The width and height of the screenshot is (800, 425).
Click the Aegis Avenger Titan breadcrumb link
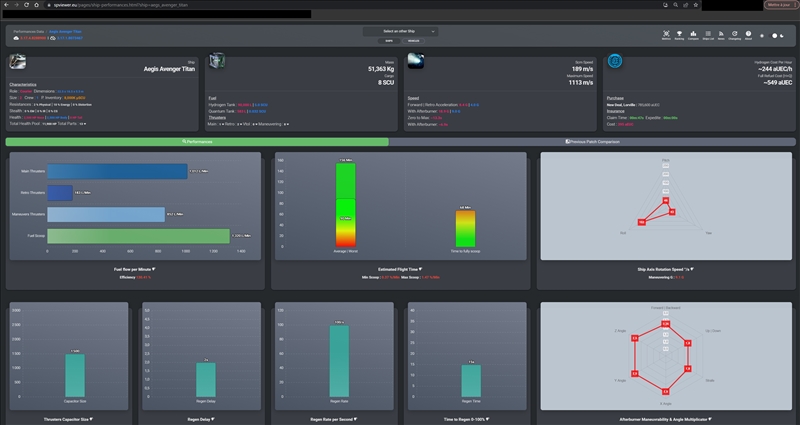point(65,32)
